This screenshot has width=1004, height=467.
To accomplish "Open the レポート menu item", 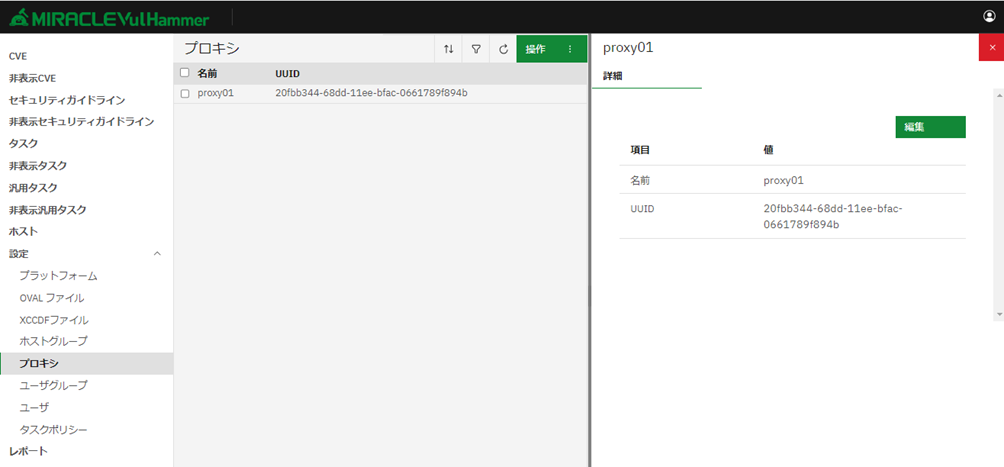I will click(x=28, y=451).
